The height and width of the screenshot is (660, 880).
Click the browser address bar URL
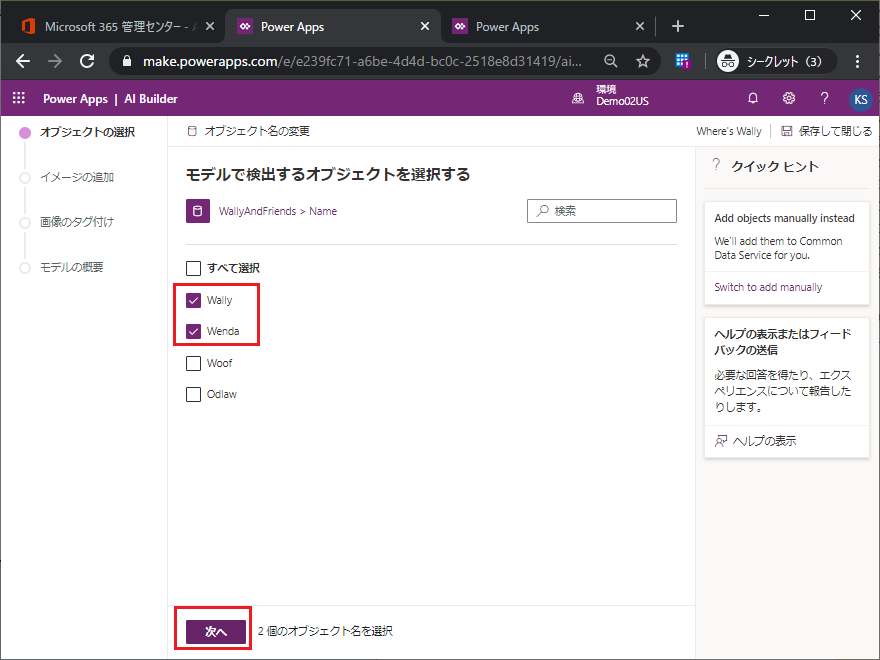[362, 61]
